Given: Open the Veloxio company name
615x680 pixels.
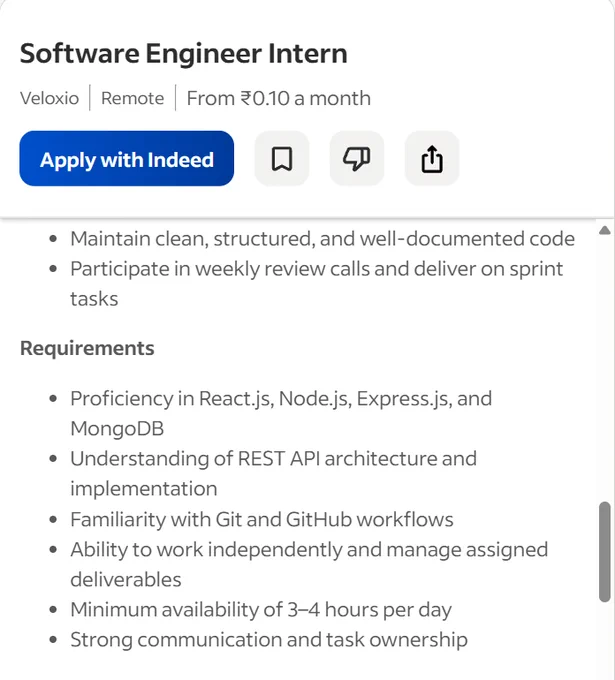Looking at the screenshot, I should coord(49,98).
